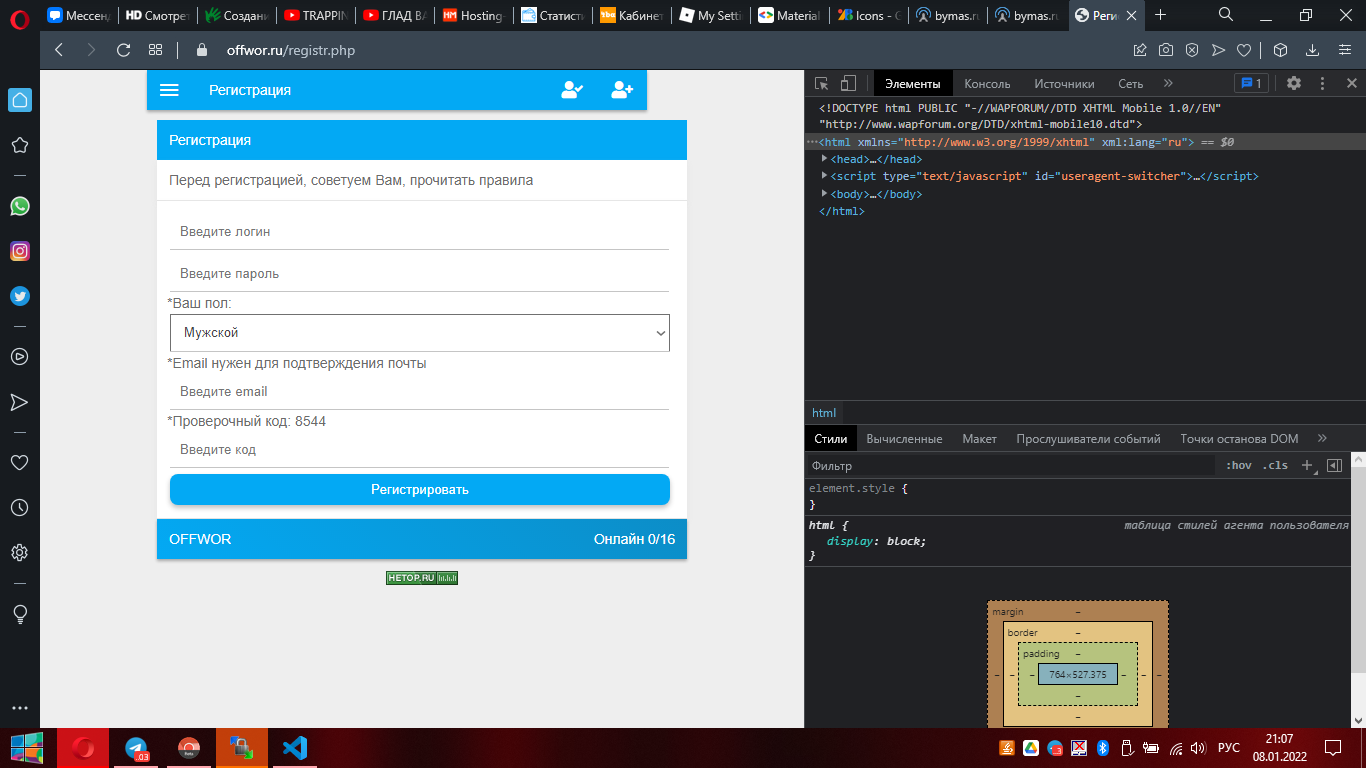Toggle the .cls class editor

coord(1275,466)
